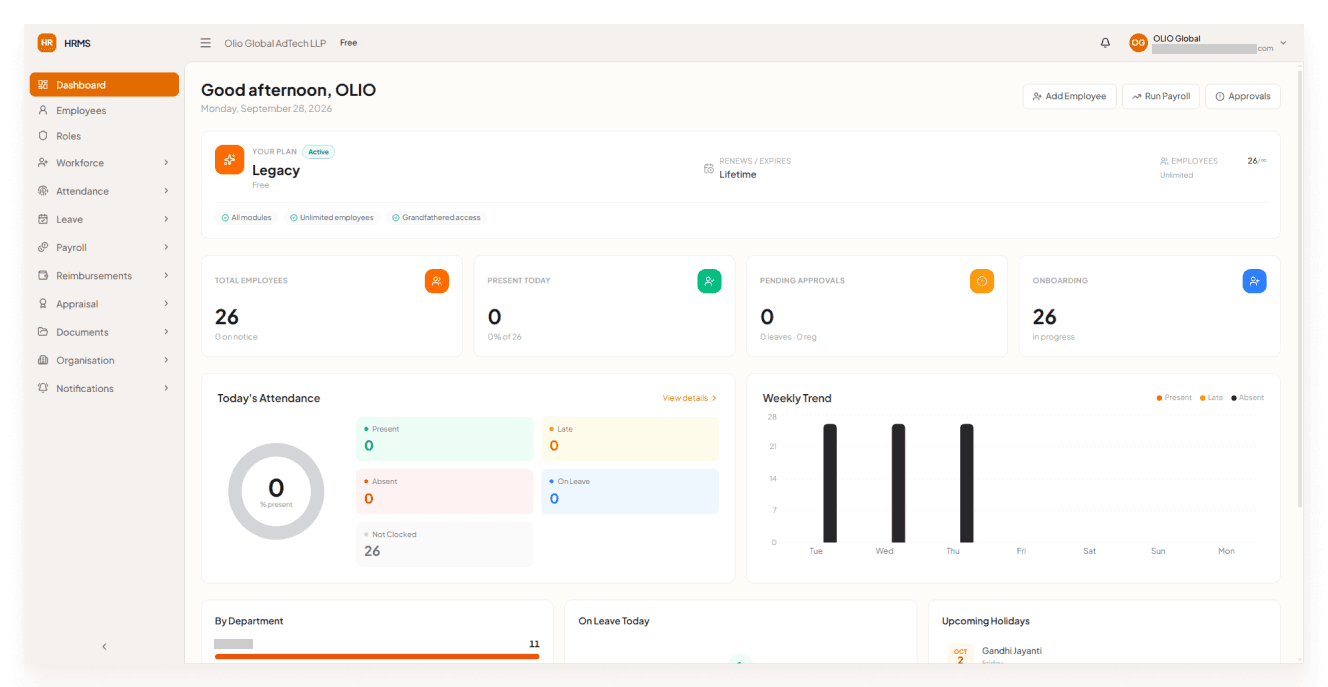Click the page vertical scrollbar
This screenshot has height=687, width=1328.
1300,288
